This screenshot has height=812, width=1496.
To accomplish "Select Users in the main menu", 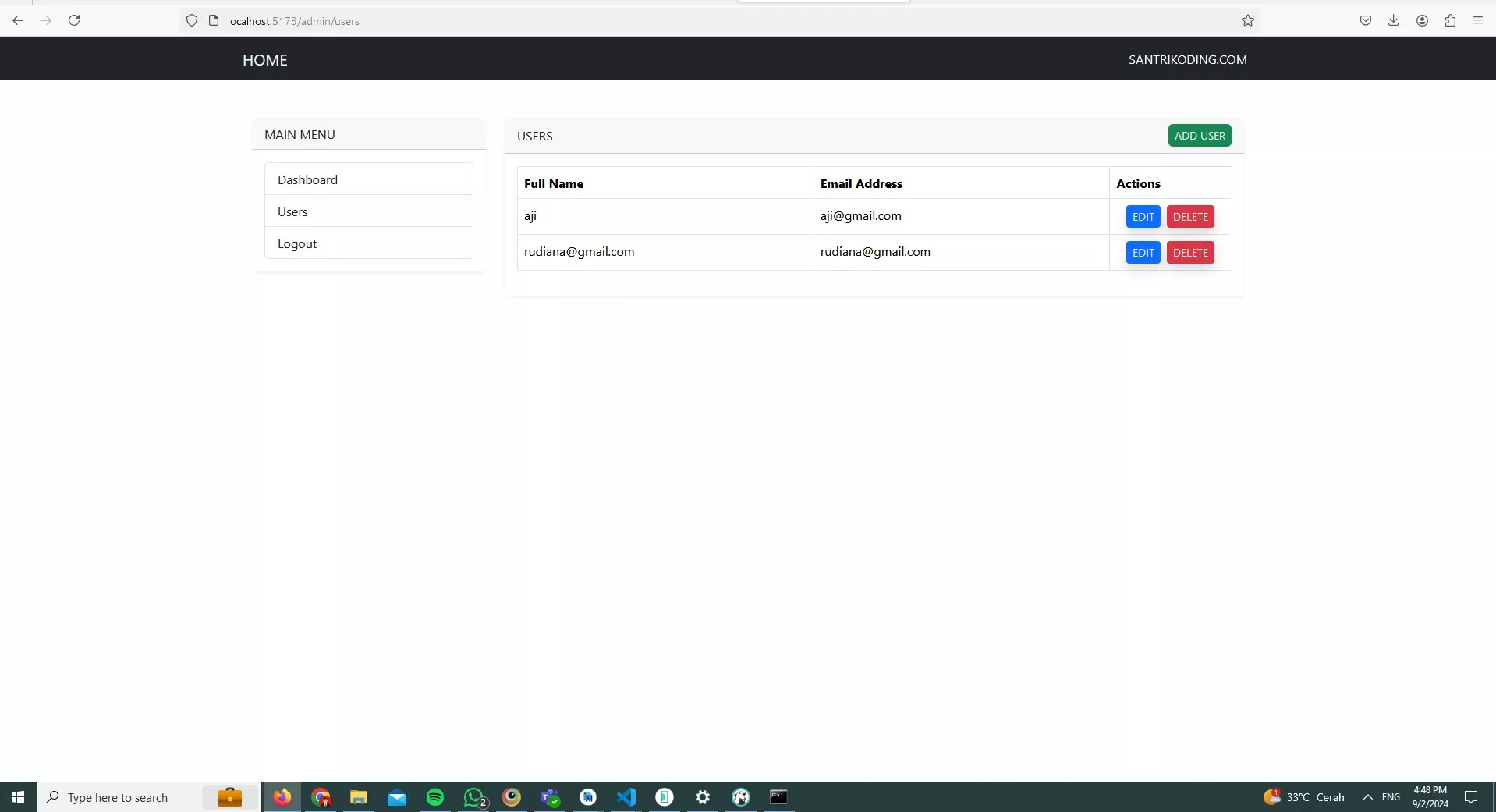I will 369,211.
